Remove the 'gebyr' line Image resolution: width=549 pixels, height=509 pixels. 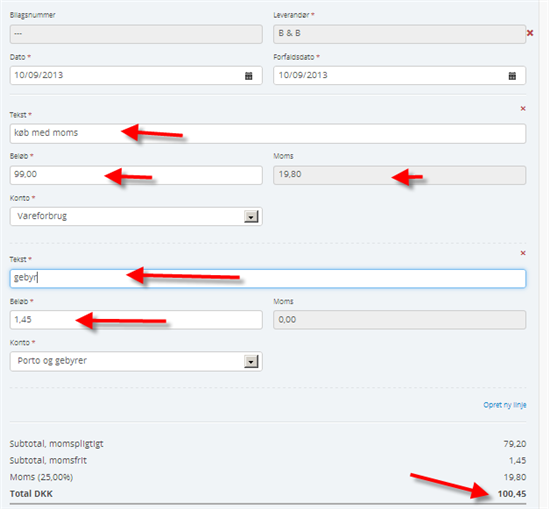[523, 253]
